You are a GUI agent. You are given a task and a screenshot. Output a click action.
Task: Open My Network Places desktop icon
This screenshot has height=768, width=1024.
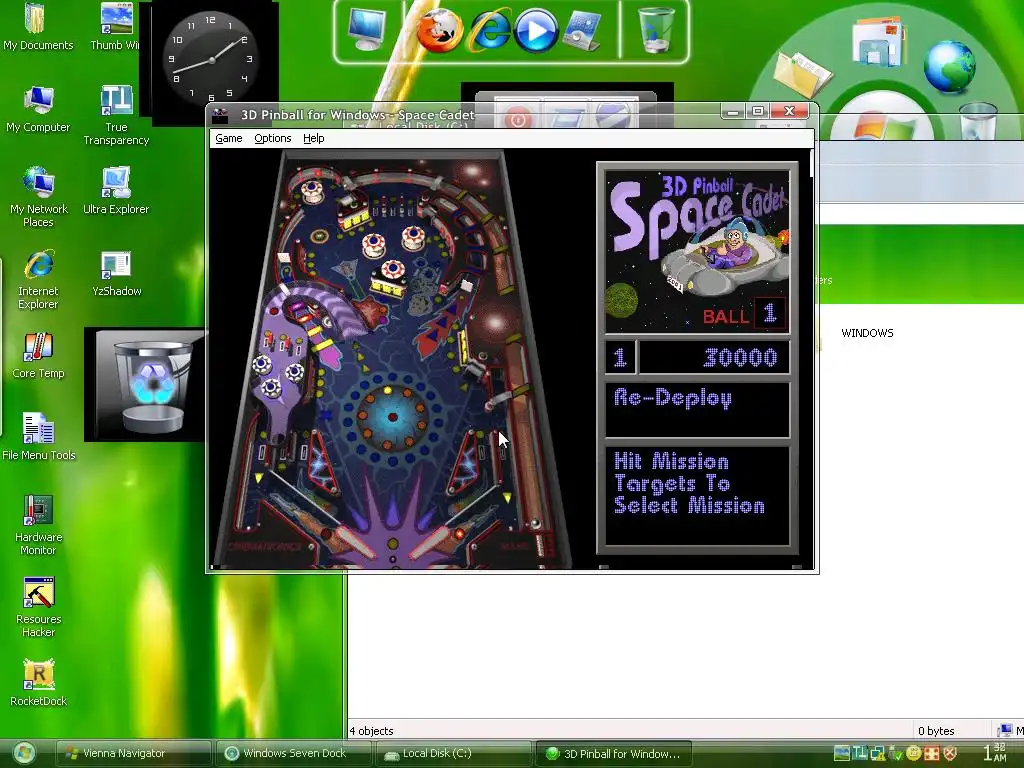coord(39,197)
